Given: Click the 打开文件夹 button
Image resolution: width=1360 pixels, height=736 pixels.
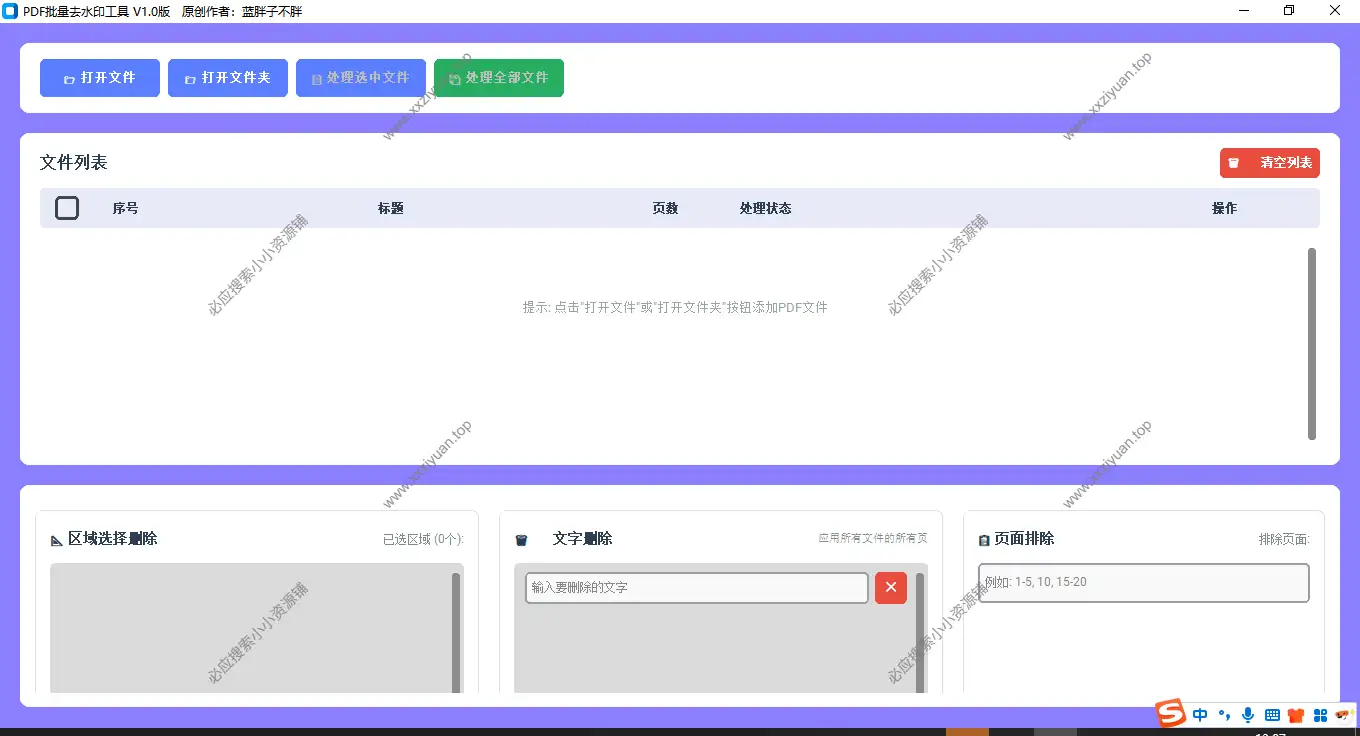Looking at the screenshot, I should 227,77.
